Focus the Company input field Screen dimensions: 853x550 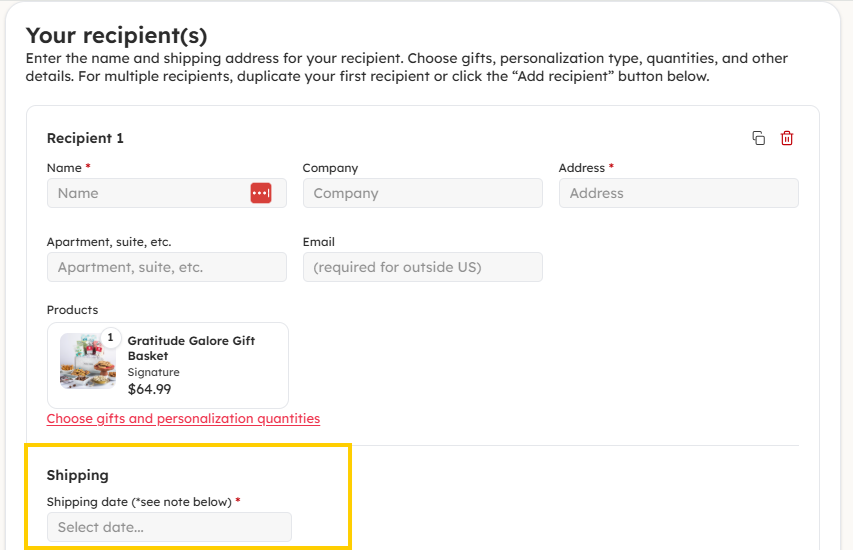coord(423,193)
